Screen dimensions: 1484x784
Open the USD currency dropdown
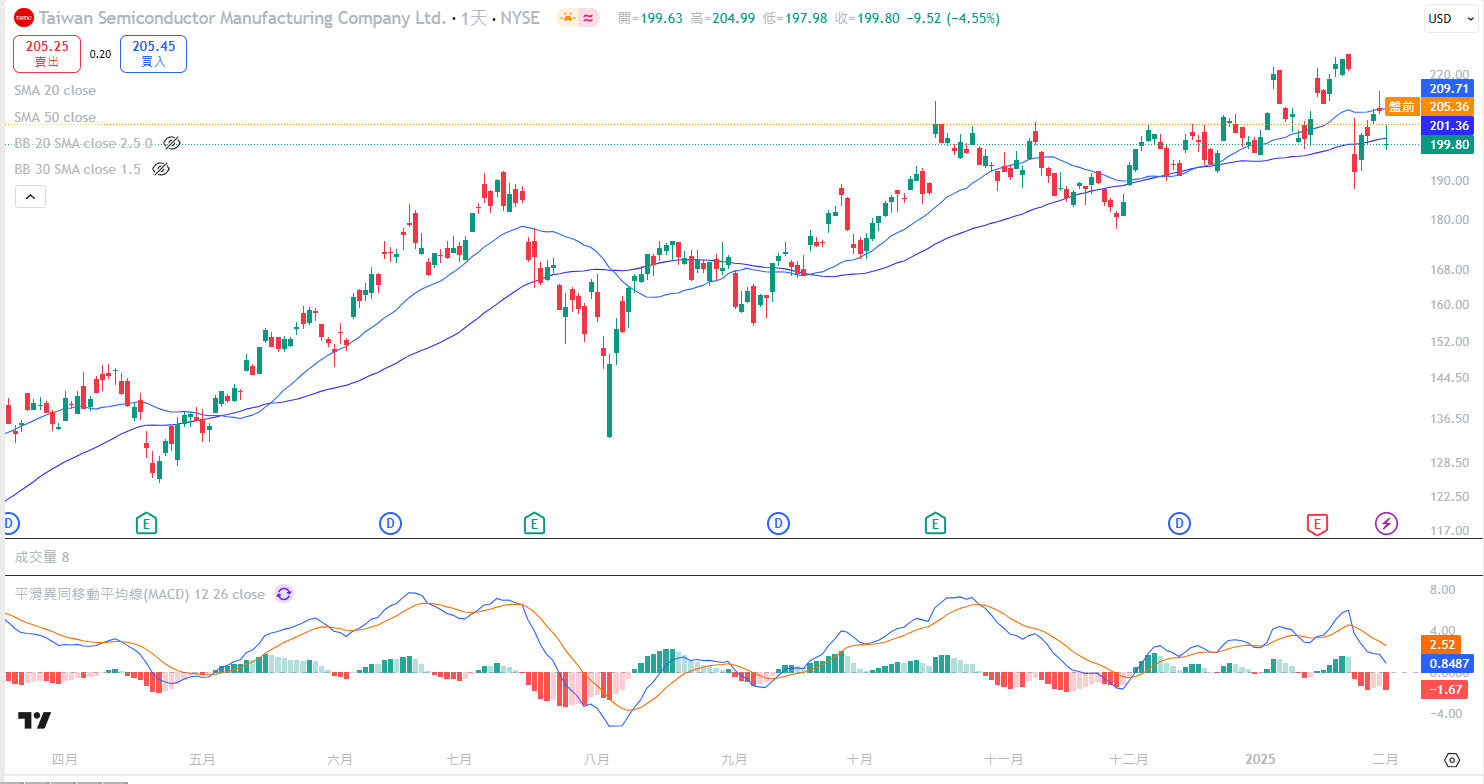click(x=1451, y=18)
